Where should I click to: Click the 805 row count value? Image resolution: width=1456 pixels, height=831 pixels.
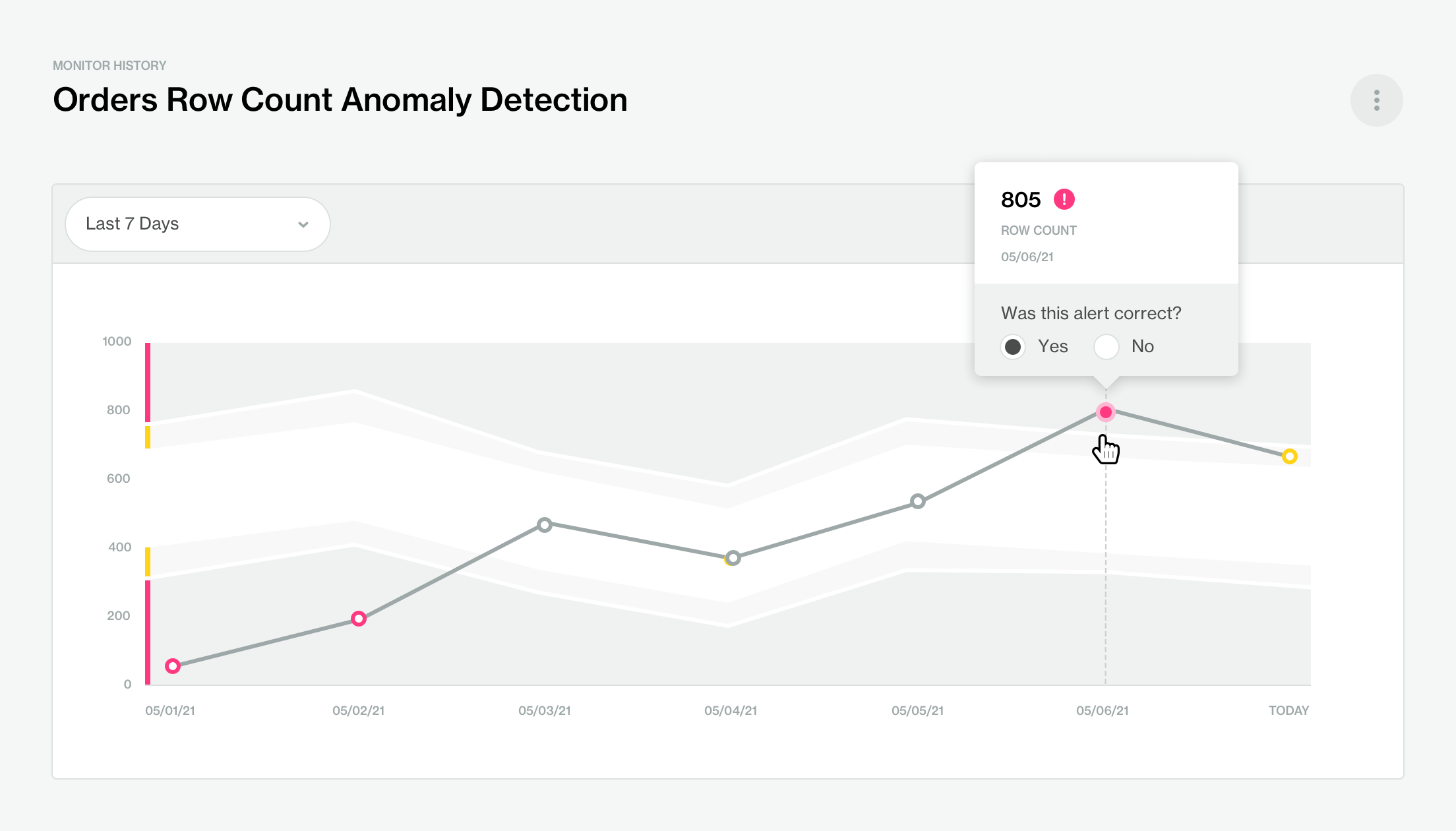[x=1020, y=200]
